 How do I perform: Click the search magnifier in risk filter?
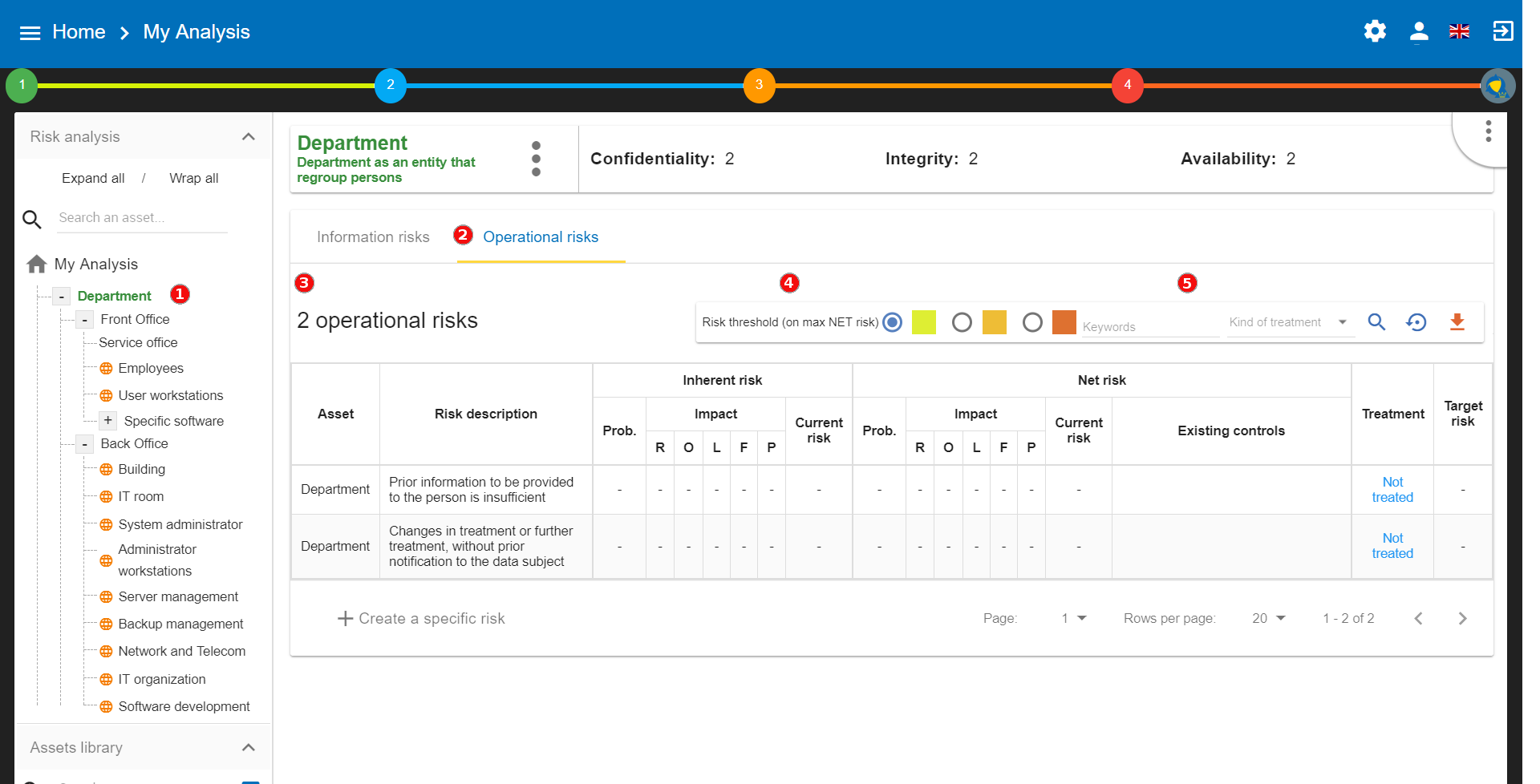coord(1376,322)
